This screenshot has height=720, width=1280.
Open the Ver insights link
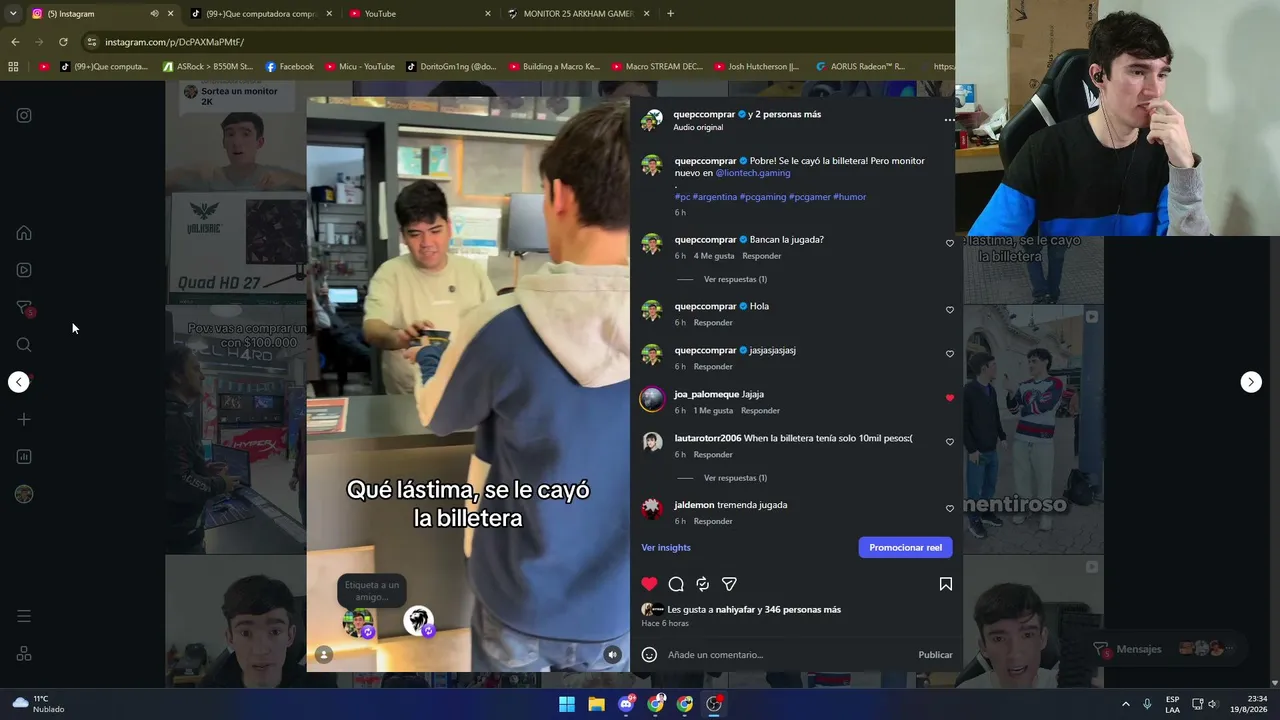pyautogui.click(x=666, y=548)
